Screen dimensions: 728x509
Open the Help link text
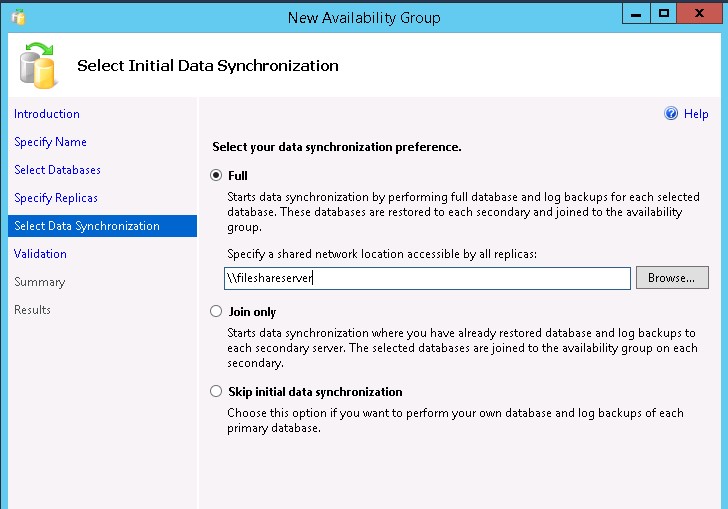tap(696, 114)
